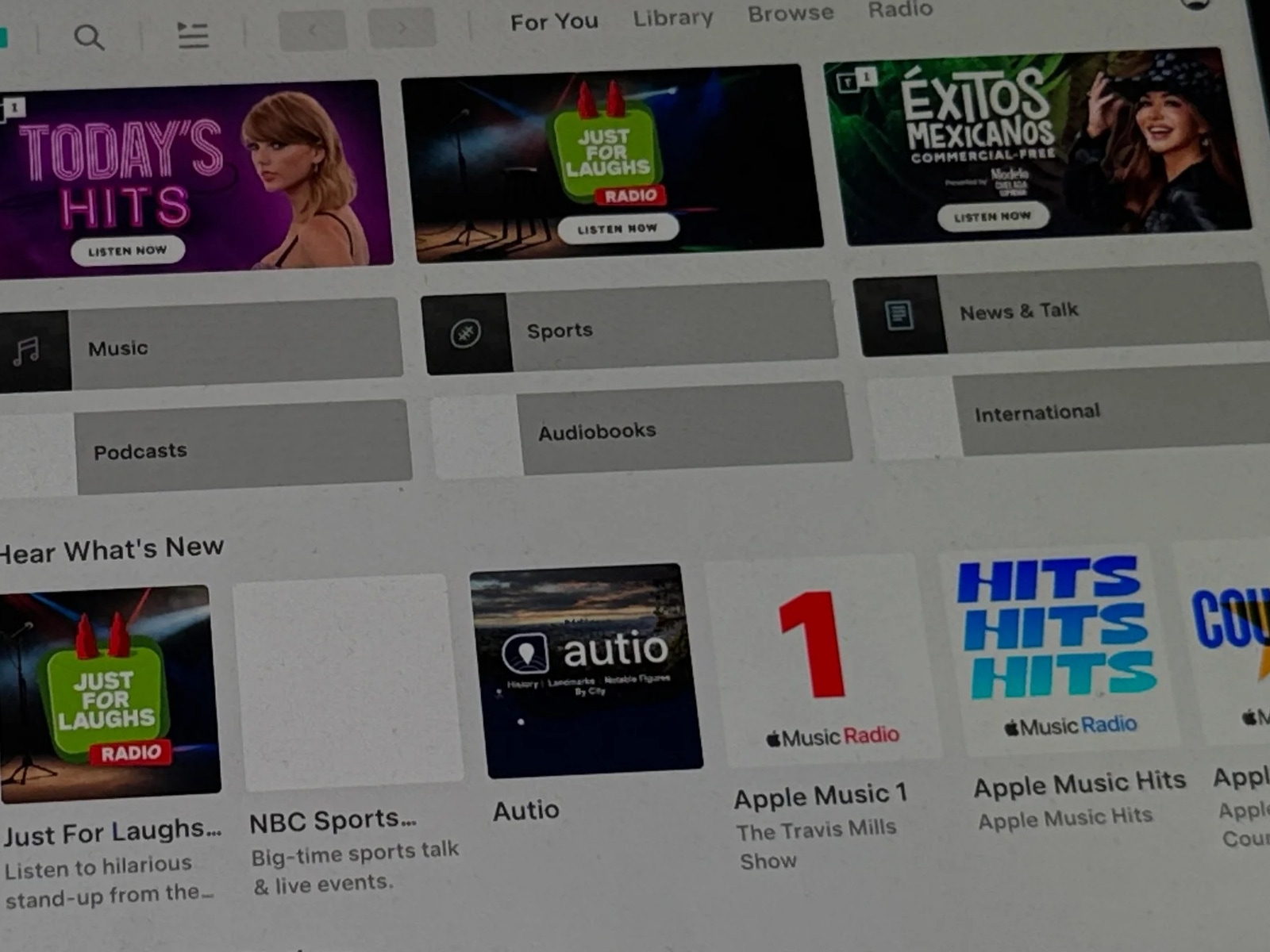This screenshot has height=952, width=1270.
Task: Select the Apple Music 1 cover art
Action: pyautogui.click(x=823, y=660)
